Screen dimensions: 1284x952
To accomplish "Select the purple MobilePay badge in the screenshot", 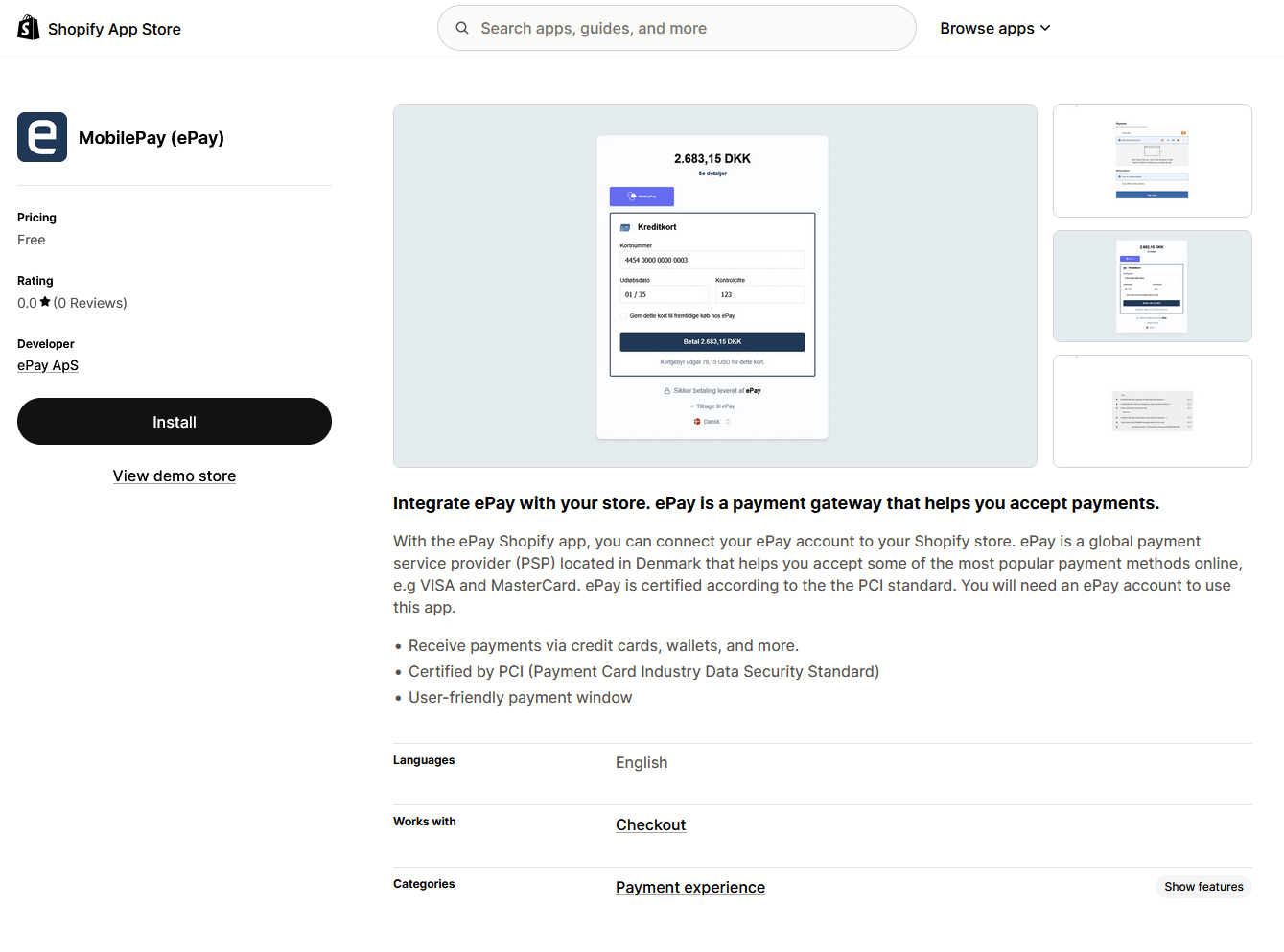I will coord(641,197).
